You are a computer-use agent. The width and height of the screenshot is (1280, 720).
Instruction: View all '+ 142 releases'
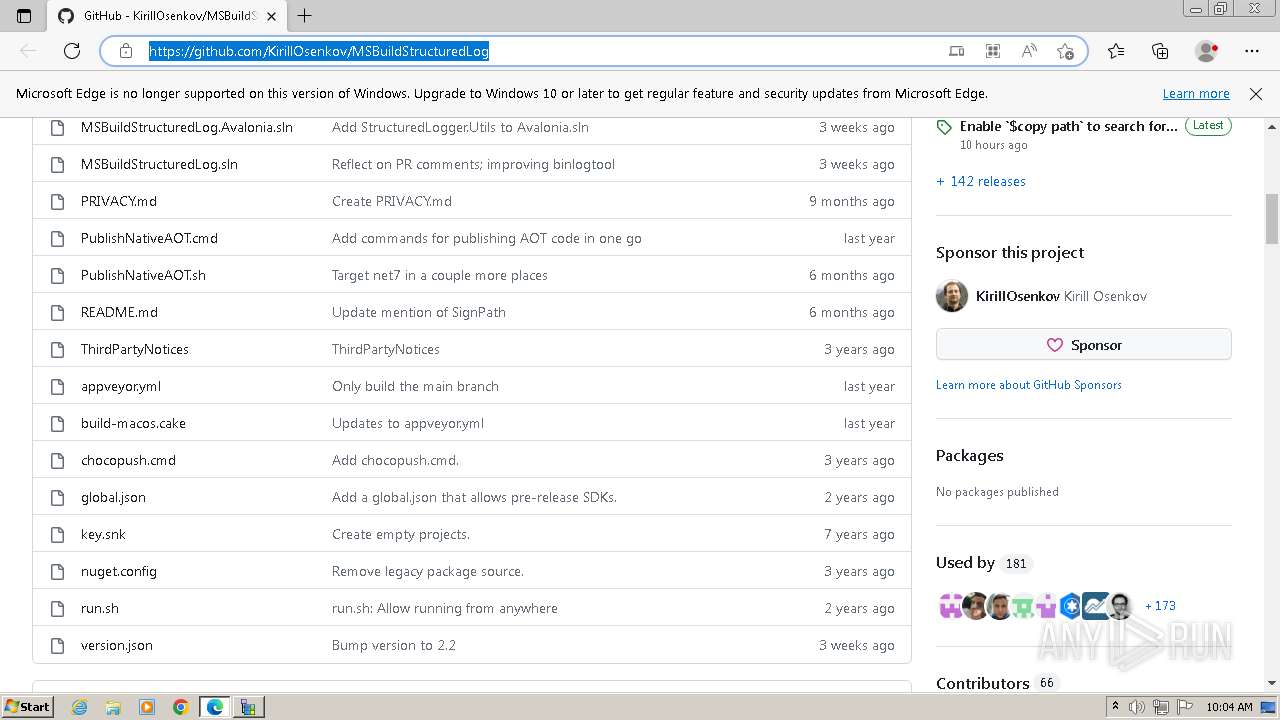click(x=981, y=181)
